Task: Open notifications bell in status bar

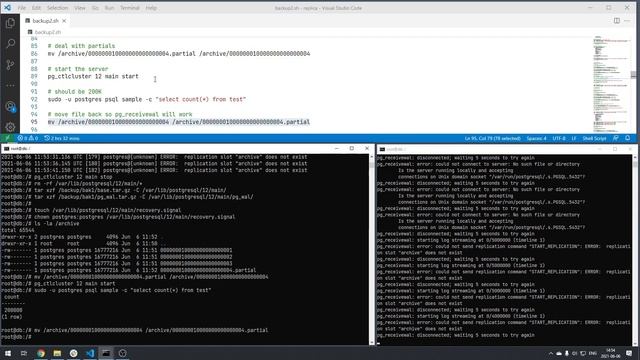Action: point(628,138)
